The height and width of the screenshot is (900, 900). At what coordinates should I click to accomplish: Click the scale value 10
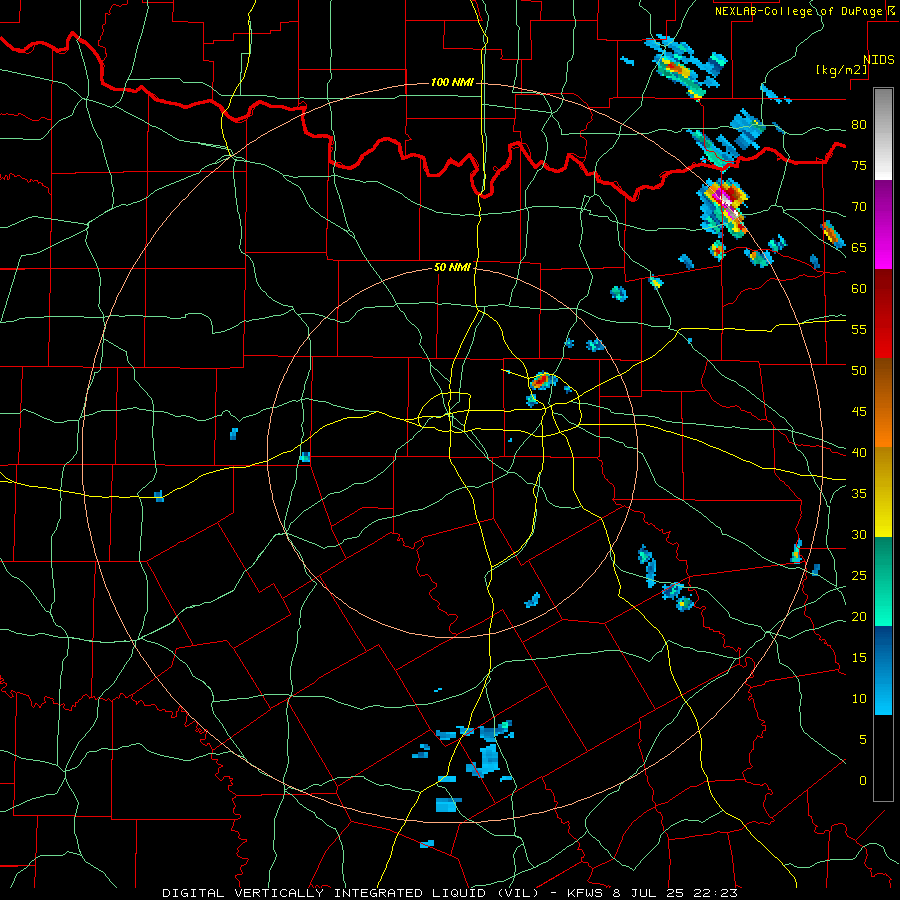(x=859, y=699)
